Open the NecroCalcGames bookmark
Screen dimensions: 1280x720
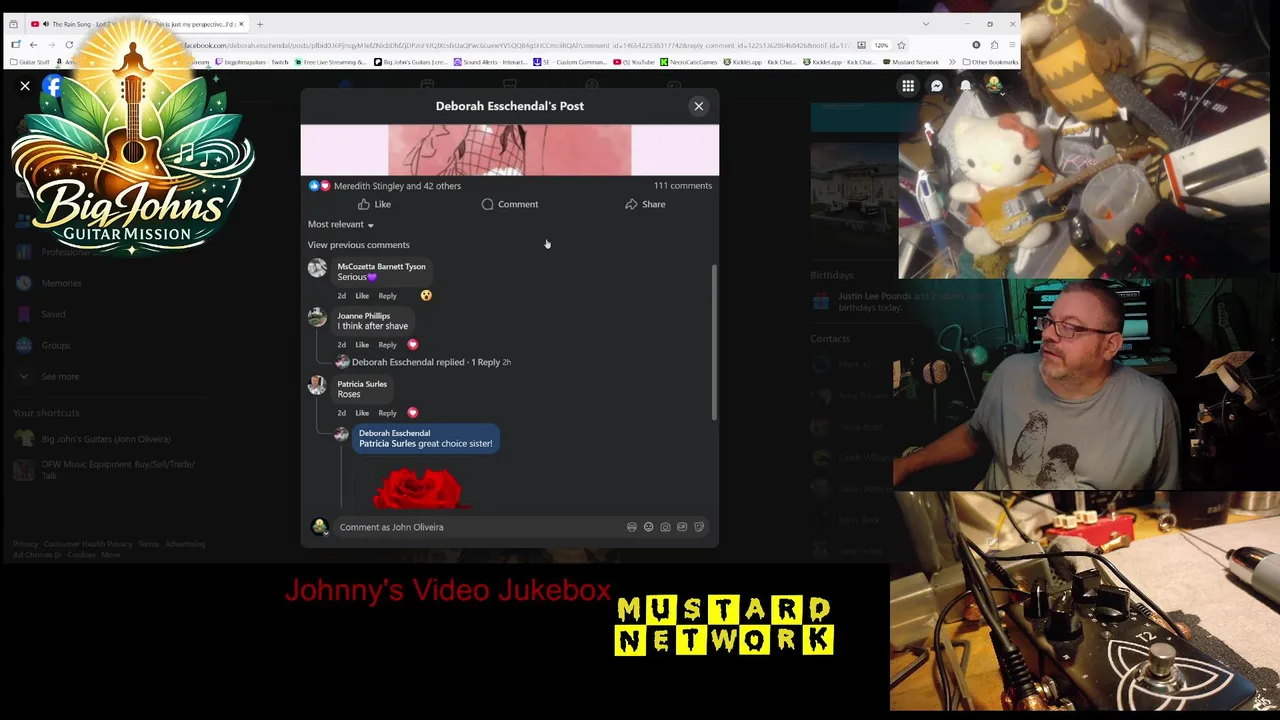[691, 62]
